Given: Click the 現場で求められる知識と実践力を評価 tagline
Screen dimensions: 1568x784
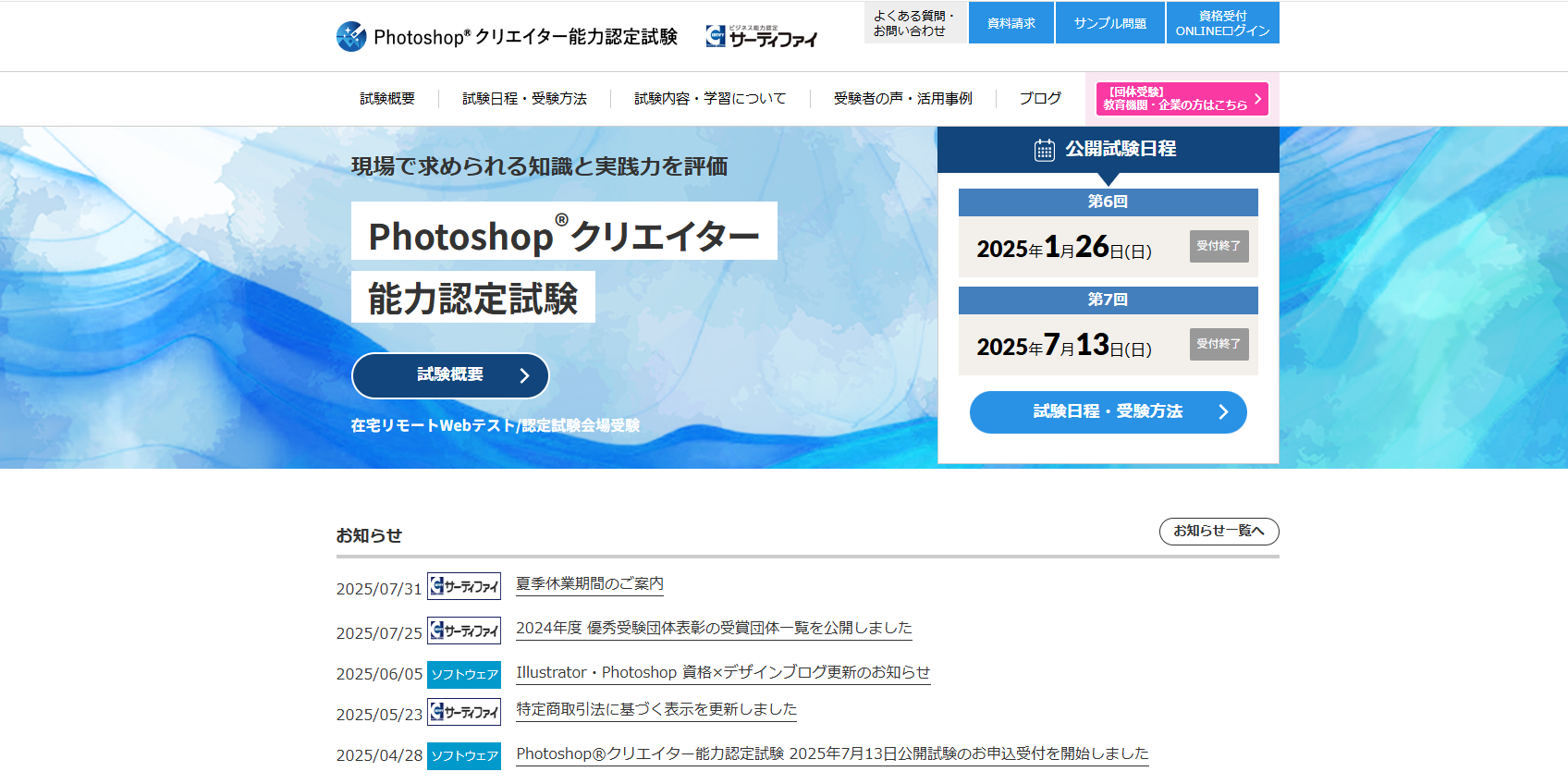Looking at the screenshot, I should [x=540, y=166].
